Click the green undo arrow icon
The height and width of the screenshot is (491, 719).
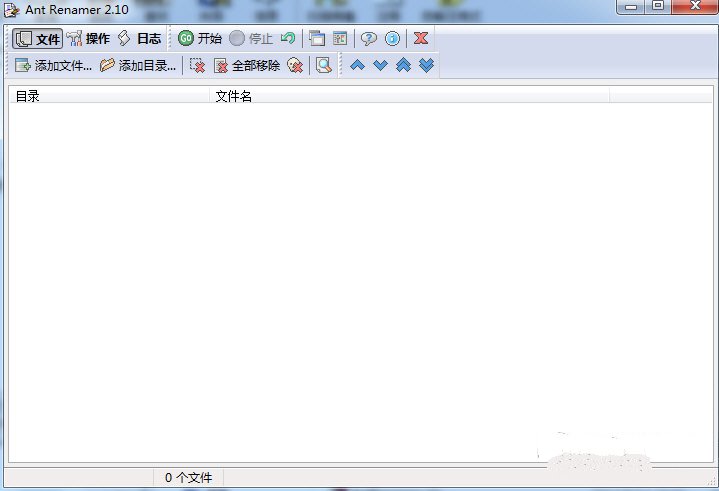pos(288,39)
